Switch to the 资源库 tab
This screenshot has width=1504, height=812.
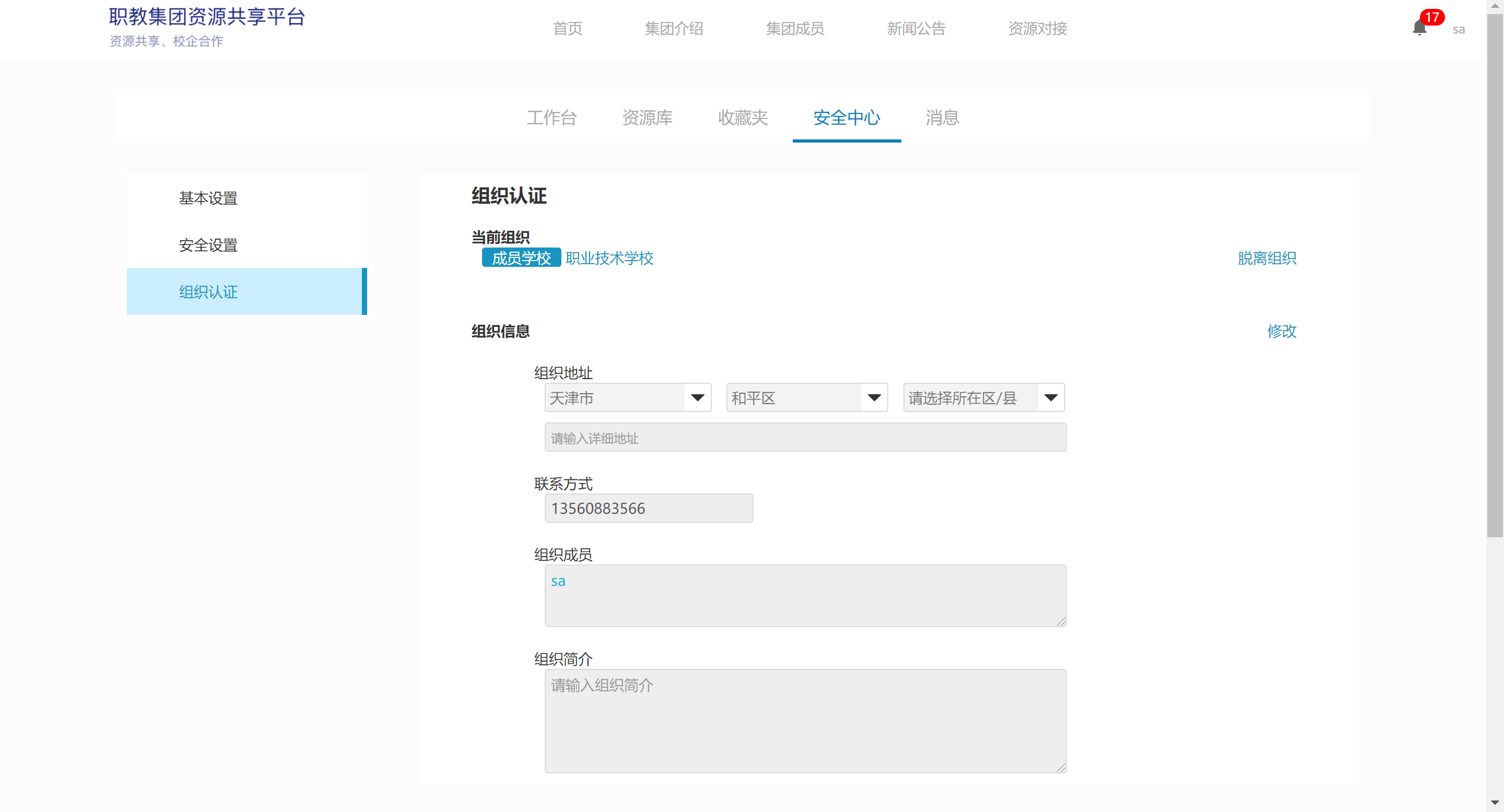647,117
